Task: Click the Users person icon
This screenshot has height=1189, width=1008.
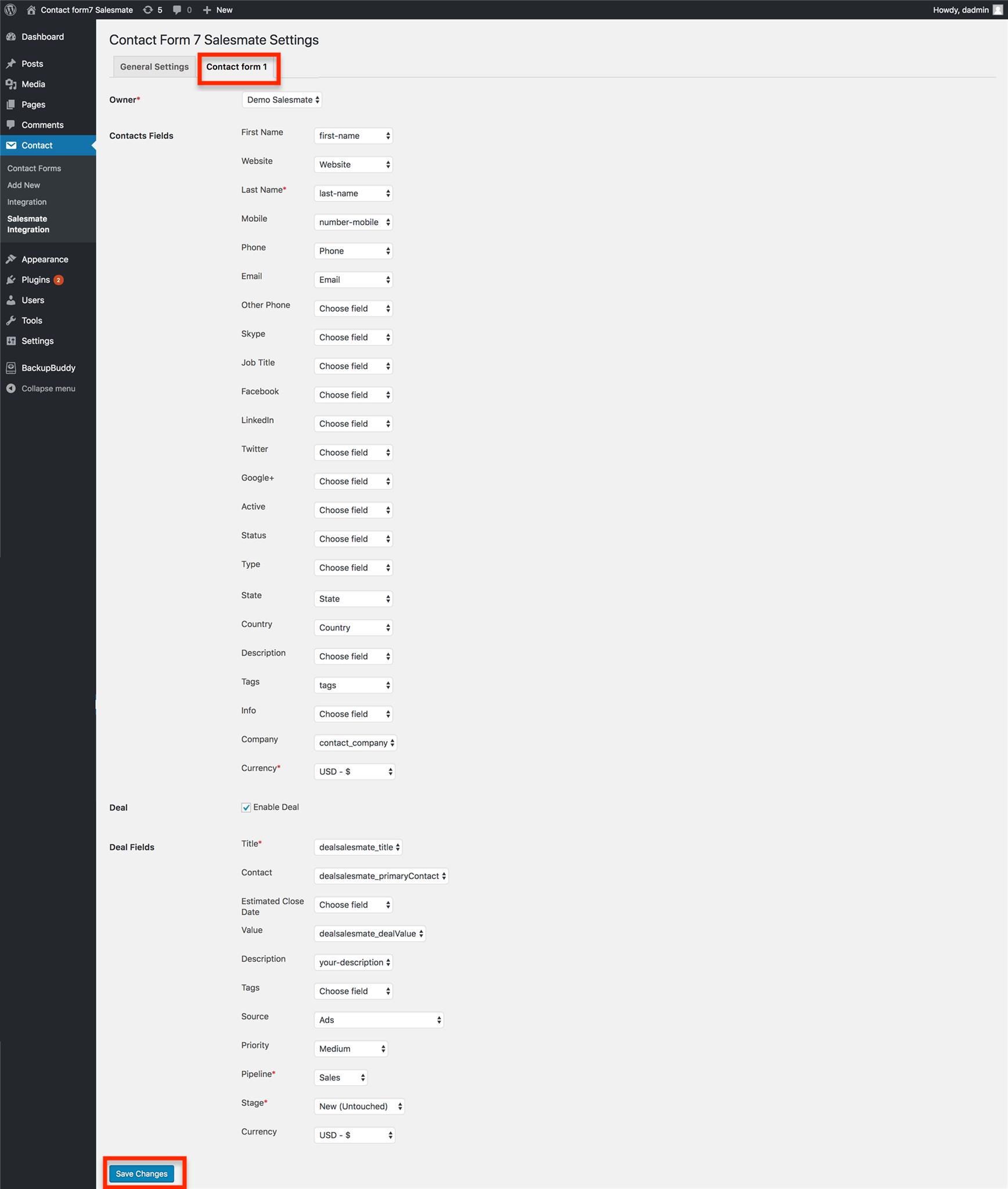Action: click(x=11, y=300)
